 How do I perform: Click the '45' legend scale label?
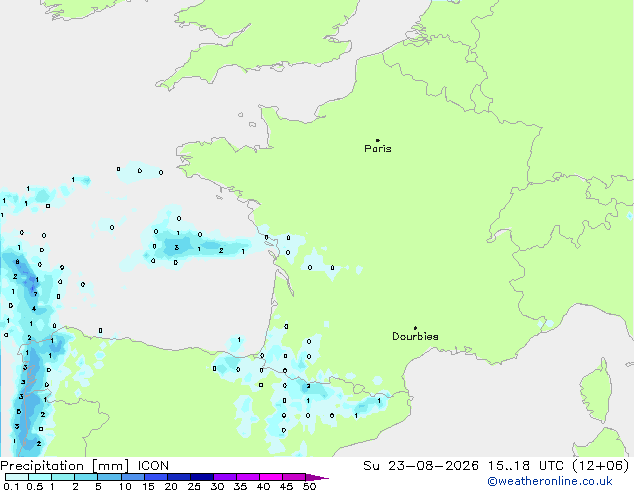(286, 486)
